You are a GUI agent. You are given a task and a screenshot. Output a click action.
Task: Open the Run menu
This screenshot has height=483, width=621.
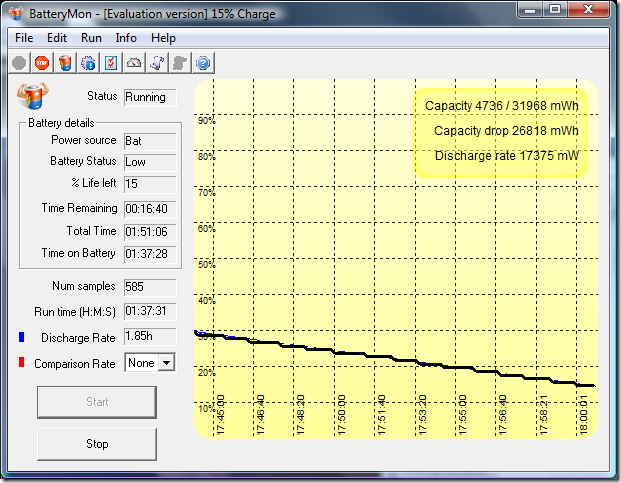91,38
